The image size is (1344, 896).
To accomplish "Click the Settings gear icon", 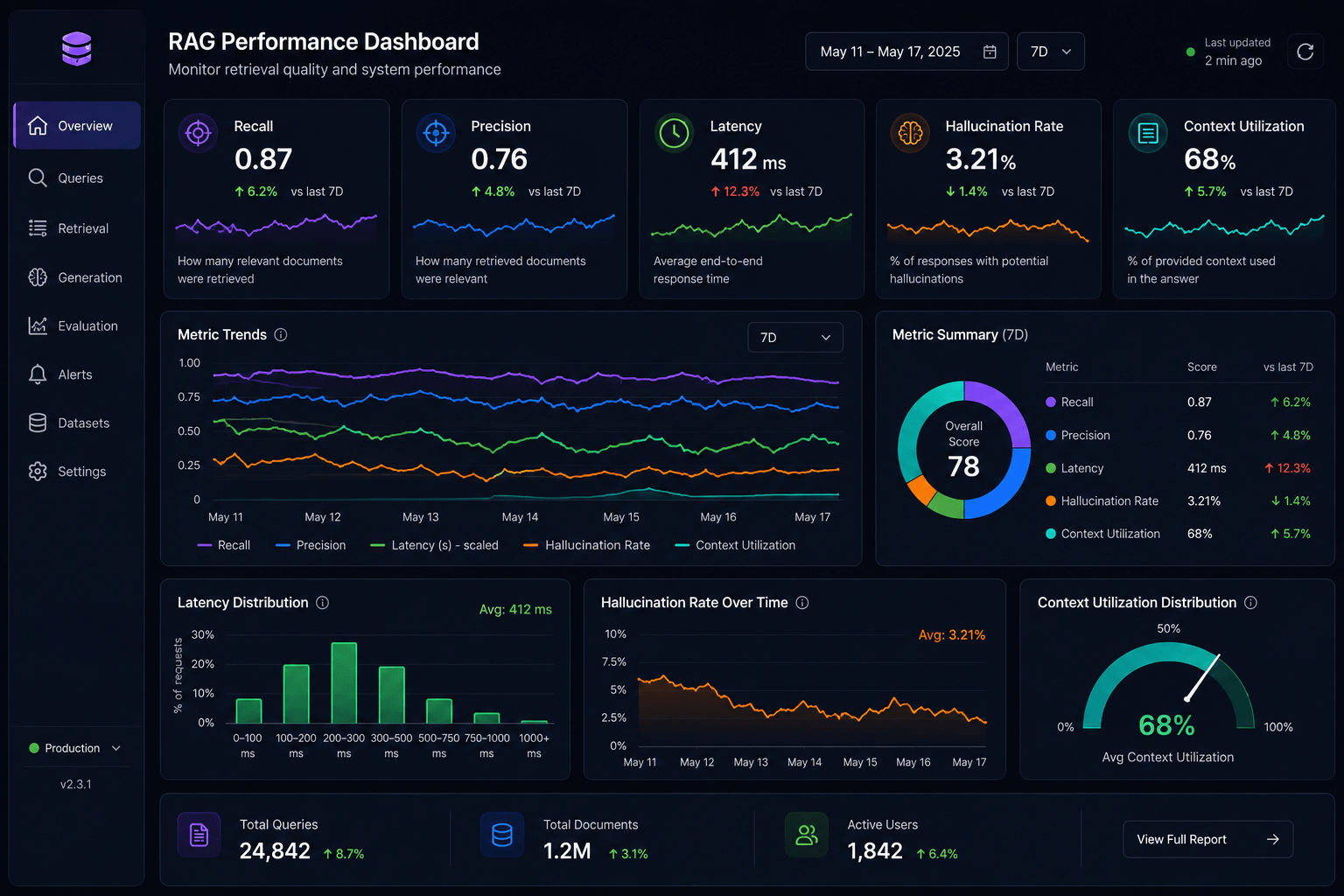I will 38,471.
